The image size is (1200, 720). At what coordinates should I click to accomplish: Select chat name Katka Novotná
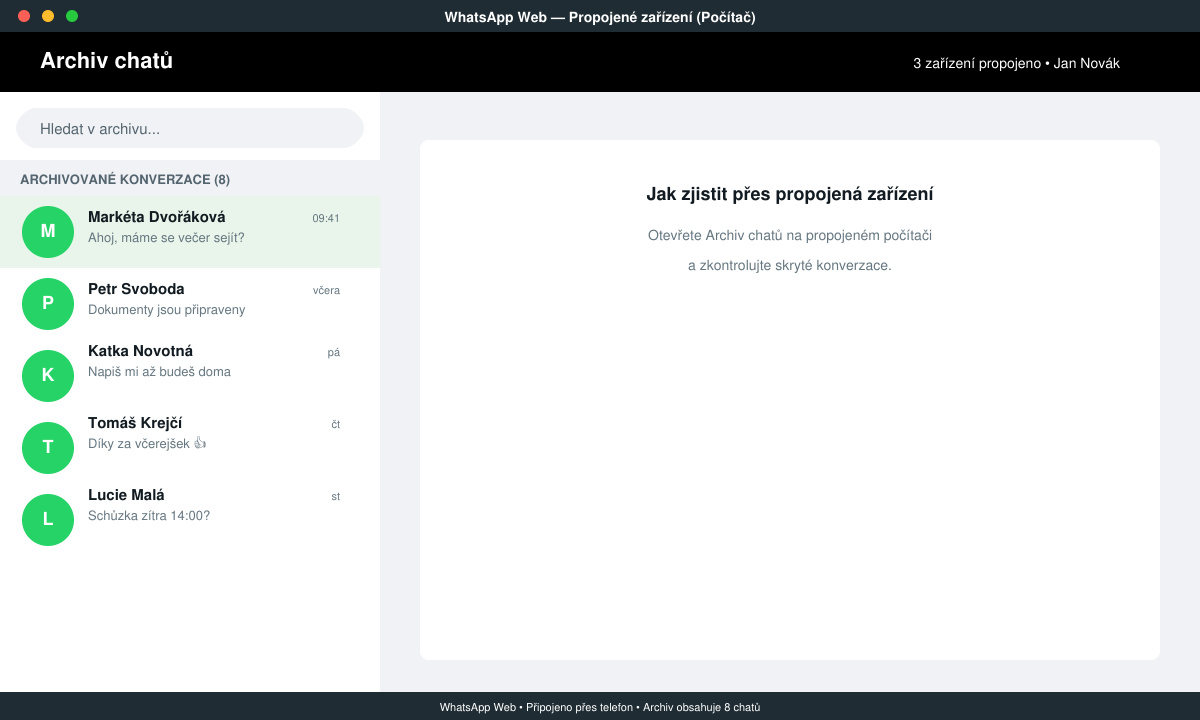[x=140, y=351]
